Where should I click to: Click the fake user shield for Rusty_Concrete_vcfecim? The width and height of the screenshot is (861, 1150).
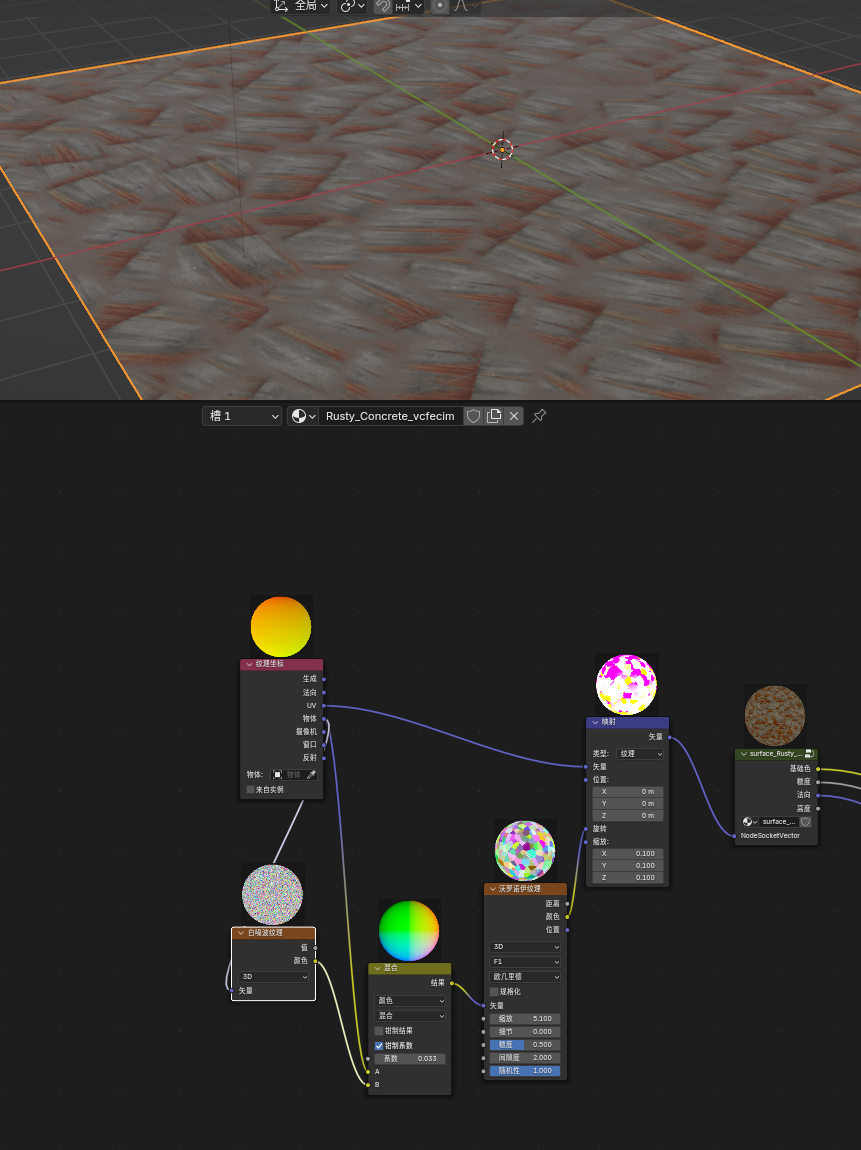[474, 416]
